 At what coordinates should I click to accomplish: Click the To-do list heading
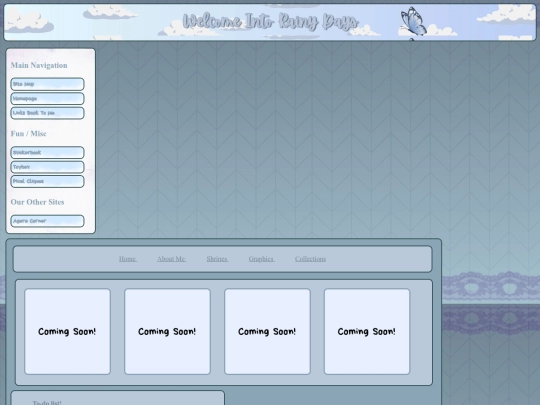(x=47, y=402)
